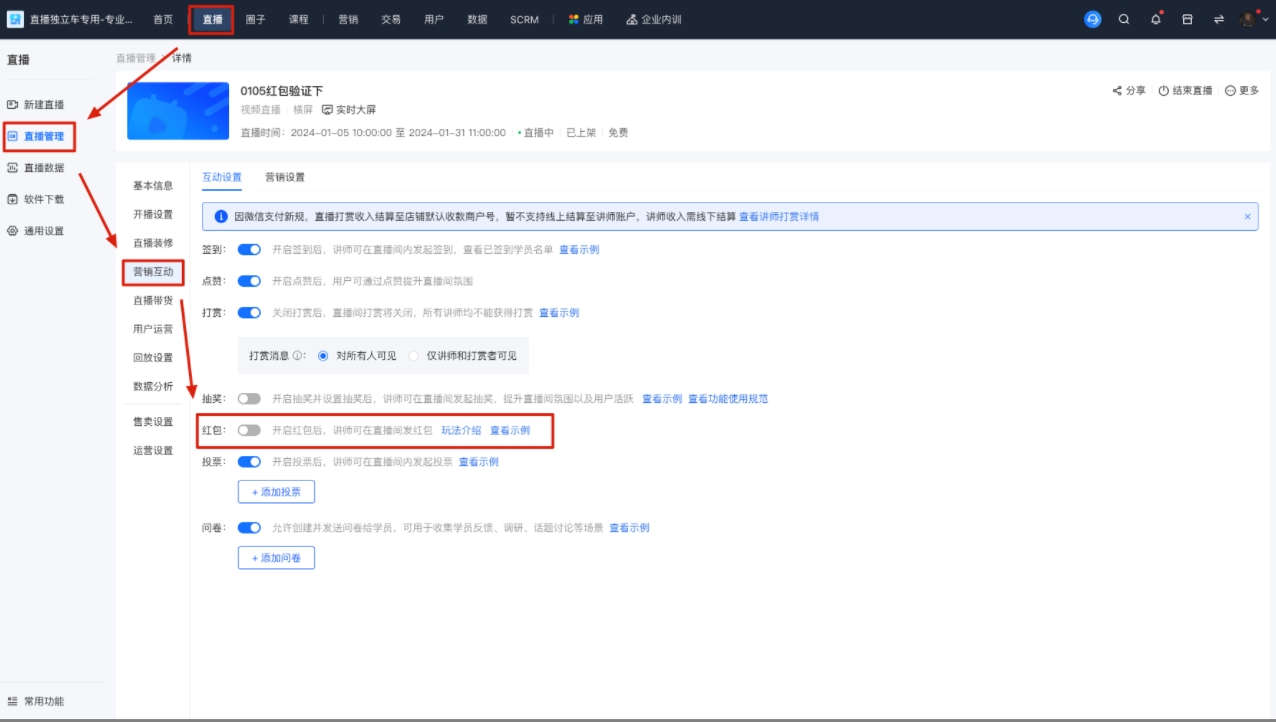Open 软件下载 in the sidebar
Viewport: 1276px width, 722px height.
click(45, 199)
